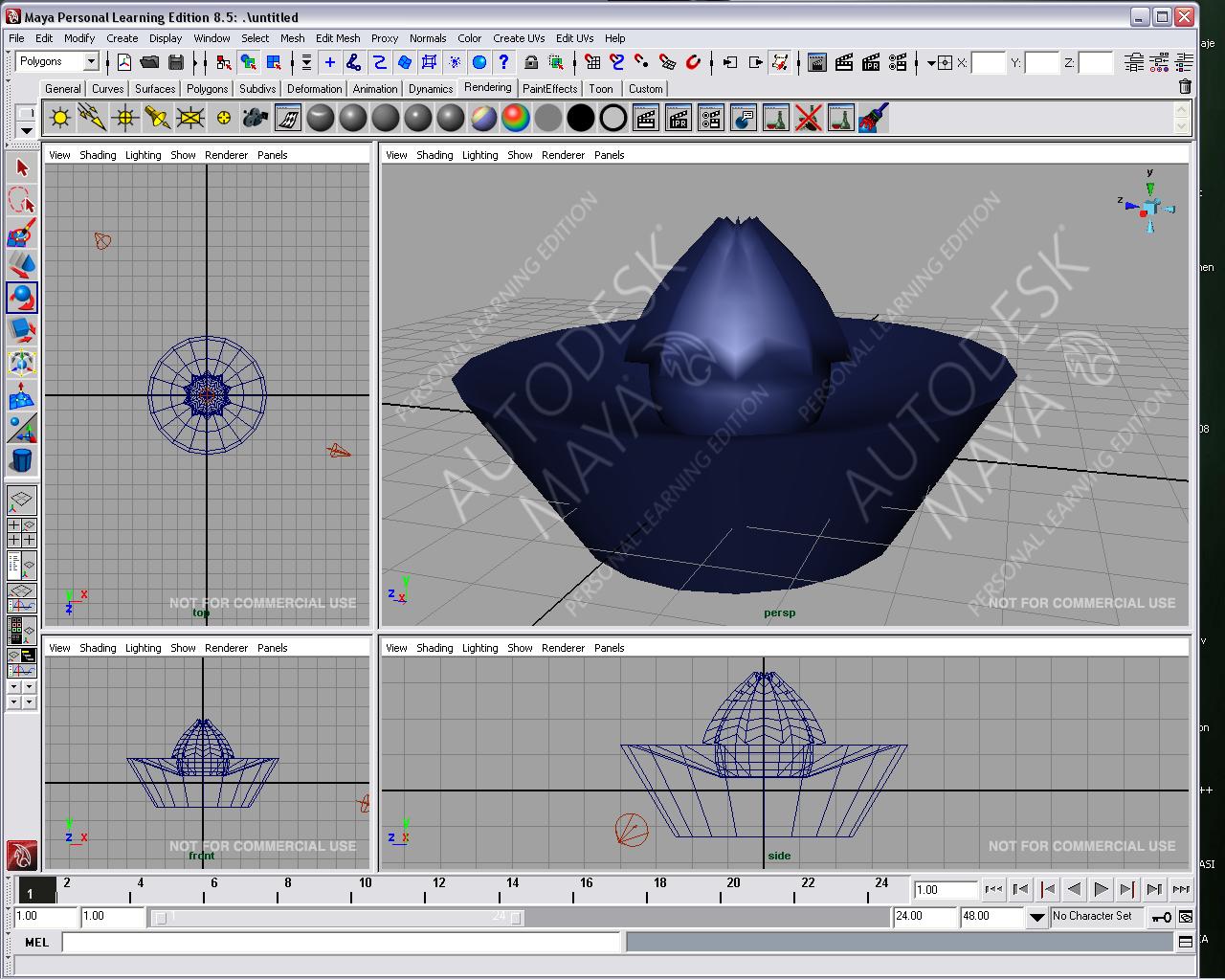This screenshot has height=980, width=1225.
Task: Create a spot light from the shelf
Action: (x=158, y=119)
